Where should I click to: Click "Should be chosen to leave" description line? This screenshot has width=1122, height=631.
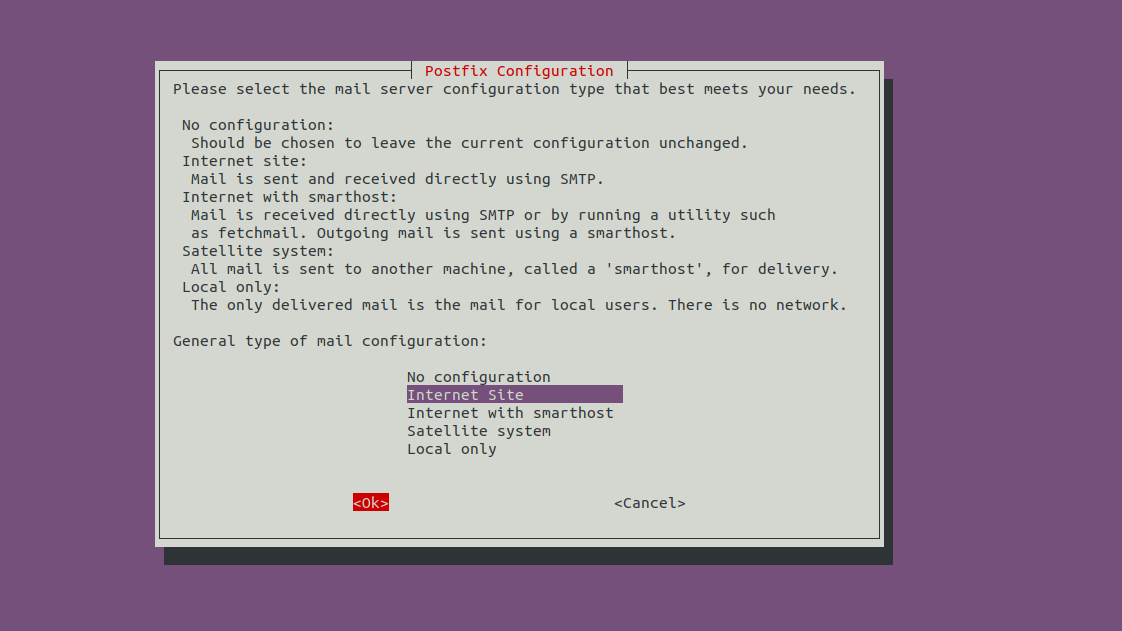469,143
